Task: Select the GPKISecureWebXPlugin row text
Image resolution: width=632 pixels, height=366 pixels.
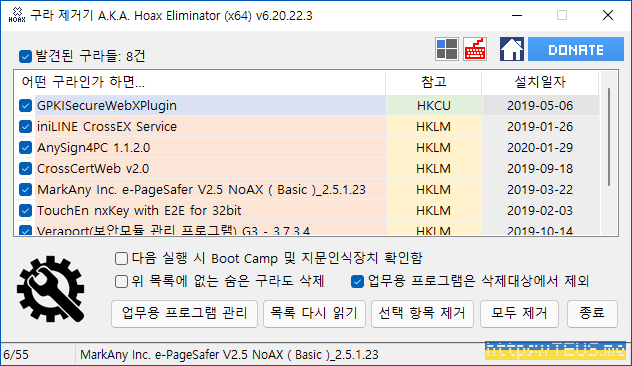Action: pos(107,106)
